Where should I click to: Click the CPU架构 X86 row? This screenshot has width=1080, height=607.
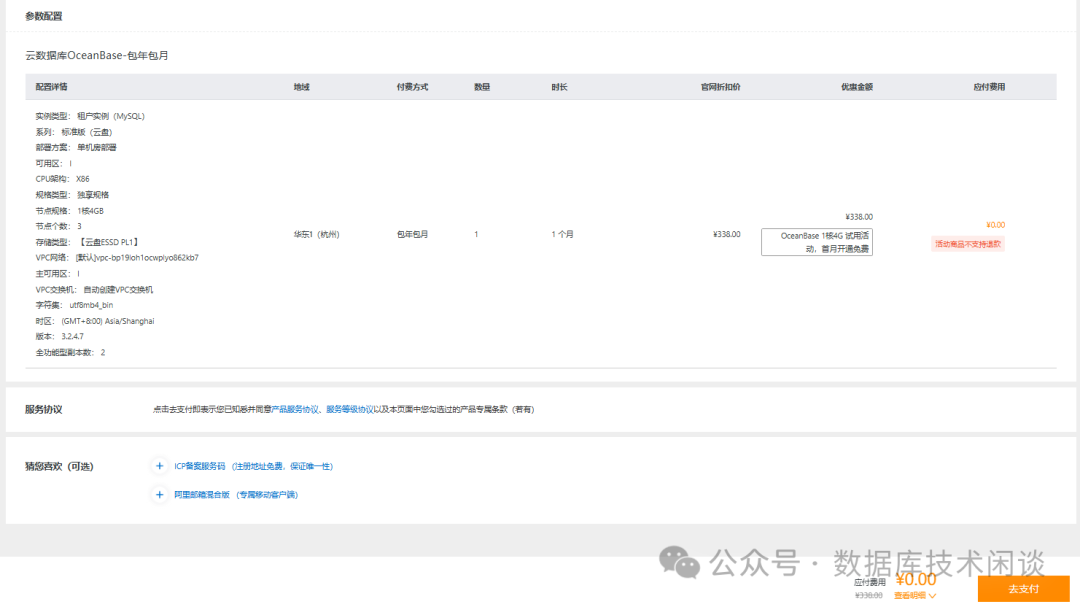tap(63, 178)
